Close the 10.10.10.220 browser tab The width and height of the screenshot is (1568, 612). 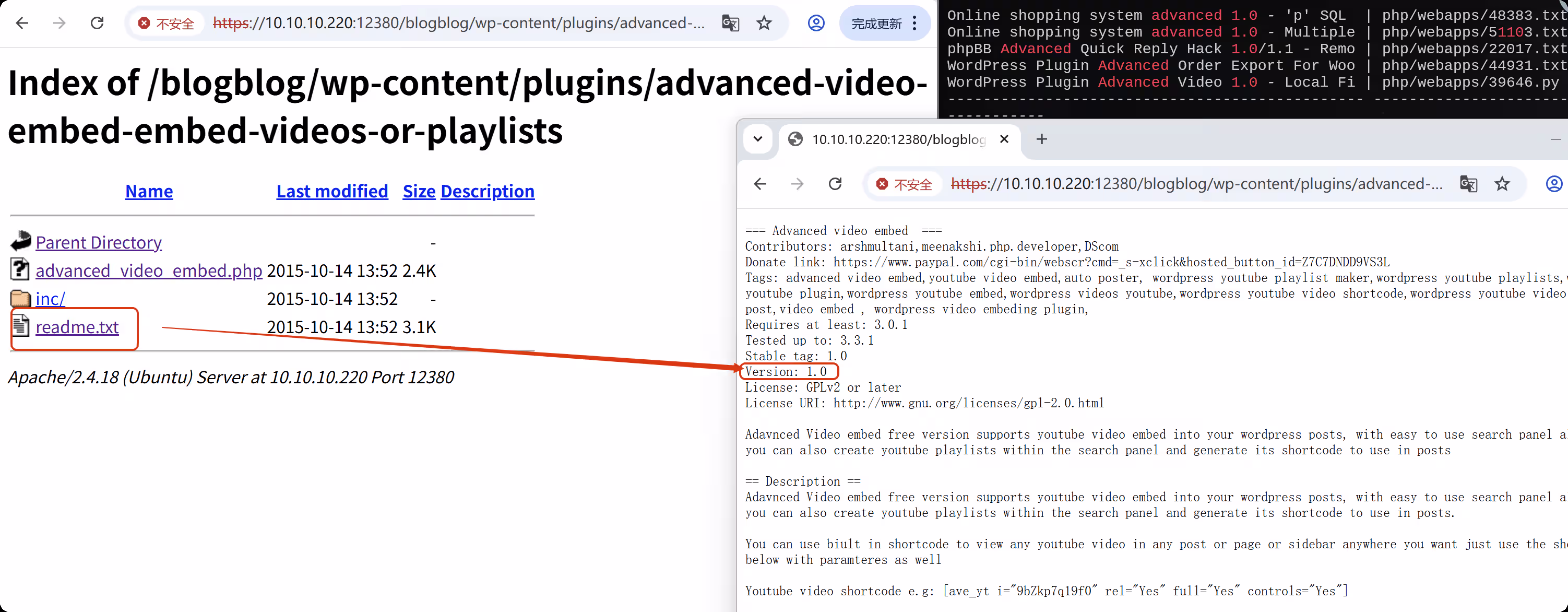(1004, 139)
